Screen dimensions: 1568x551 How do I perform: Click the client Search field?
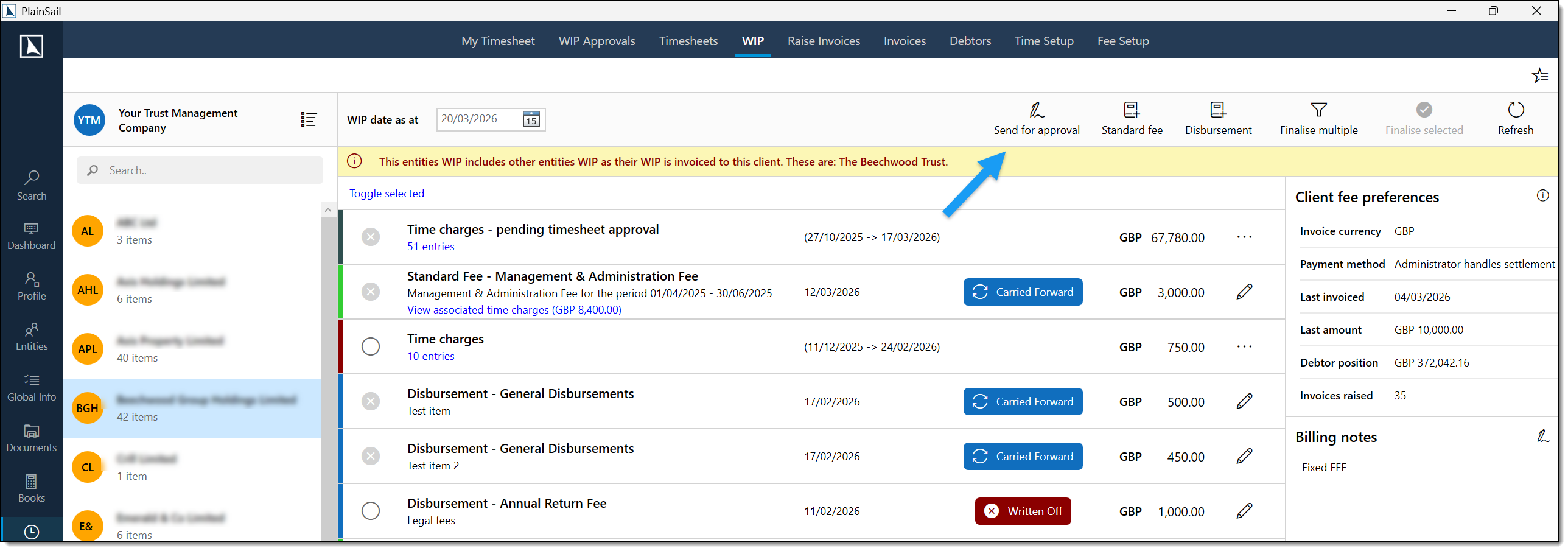click(207, 170)
